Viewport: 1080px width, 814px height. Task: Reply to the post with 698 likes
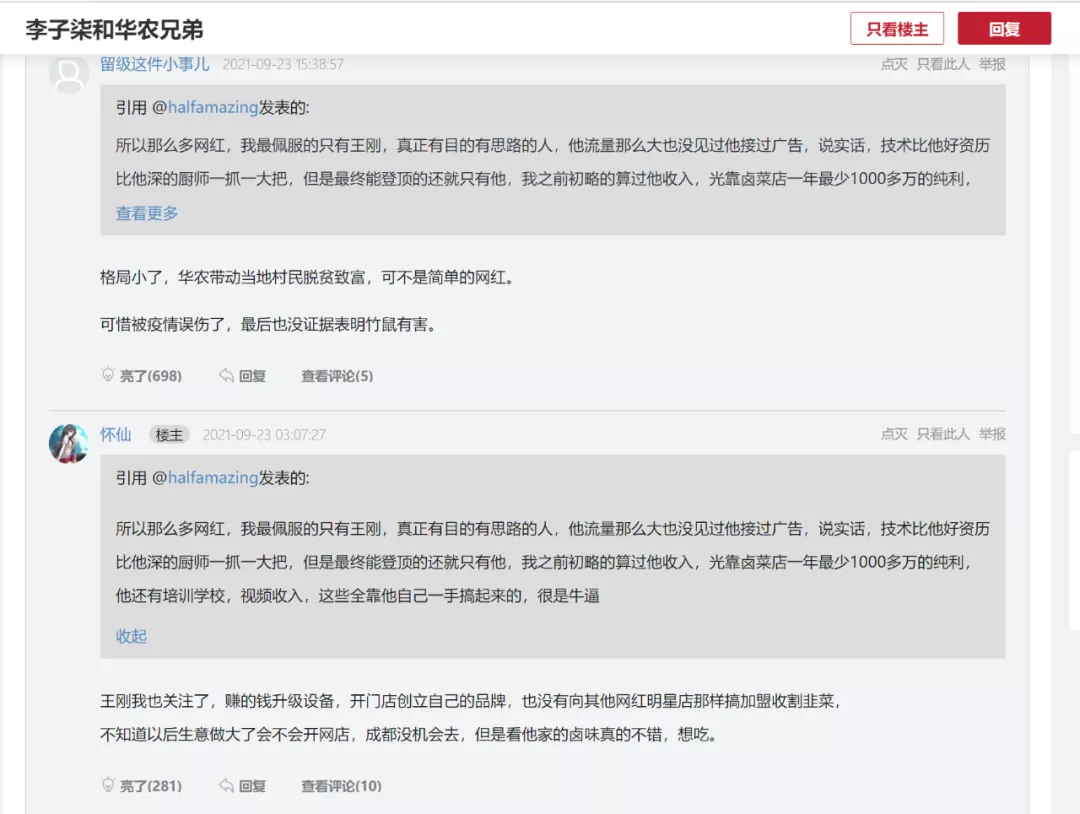click(242, 375)
